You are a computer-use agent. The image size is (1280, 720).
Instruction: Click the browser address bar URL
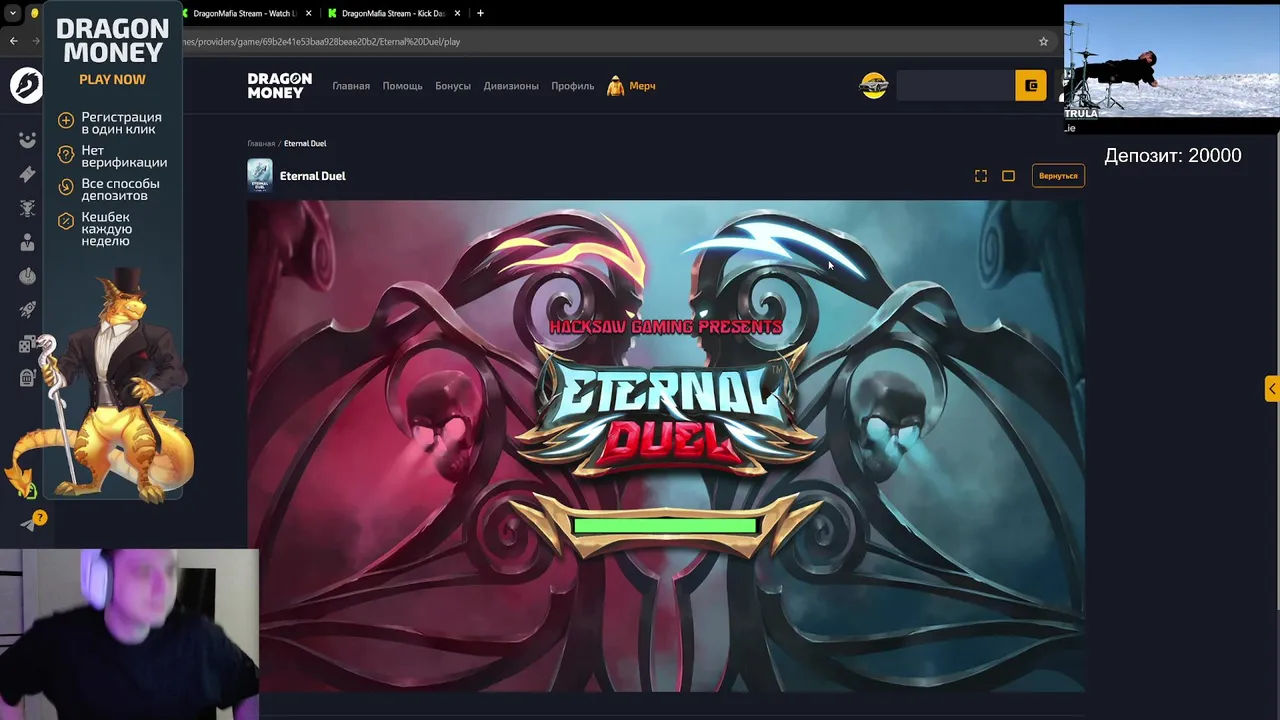320,42
